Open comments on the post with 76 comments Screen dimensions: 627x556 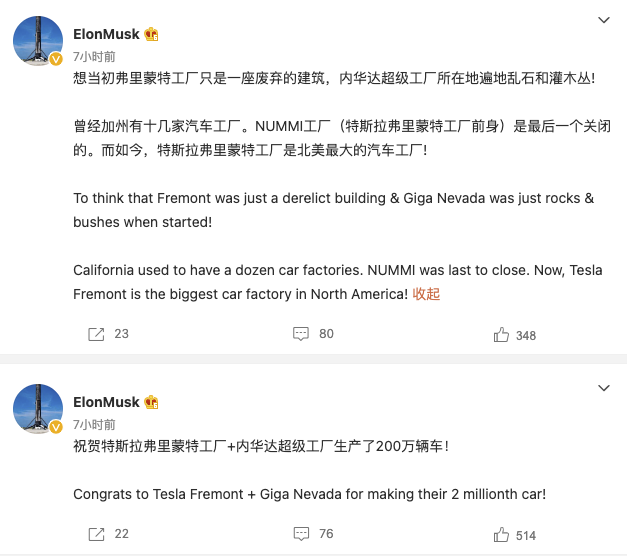(x=299, y=534)
